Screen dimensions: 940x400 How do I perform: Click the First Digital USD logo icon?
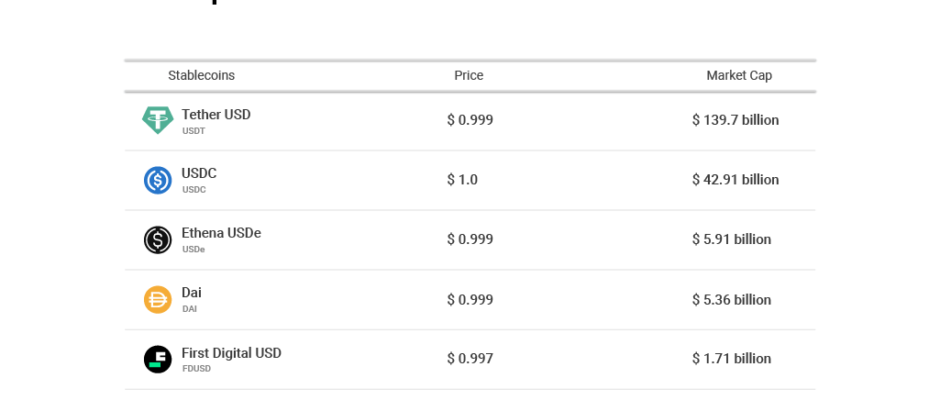click(158, 359)
